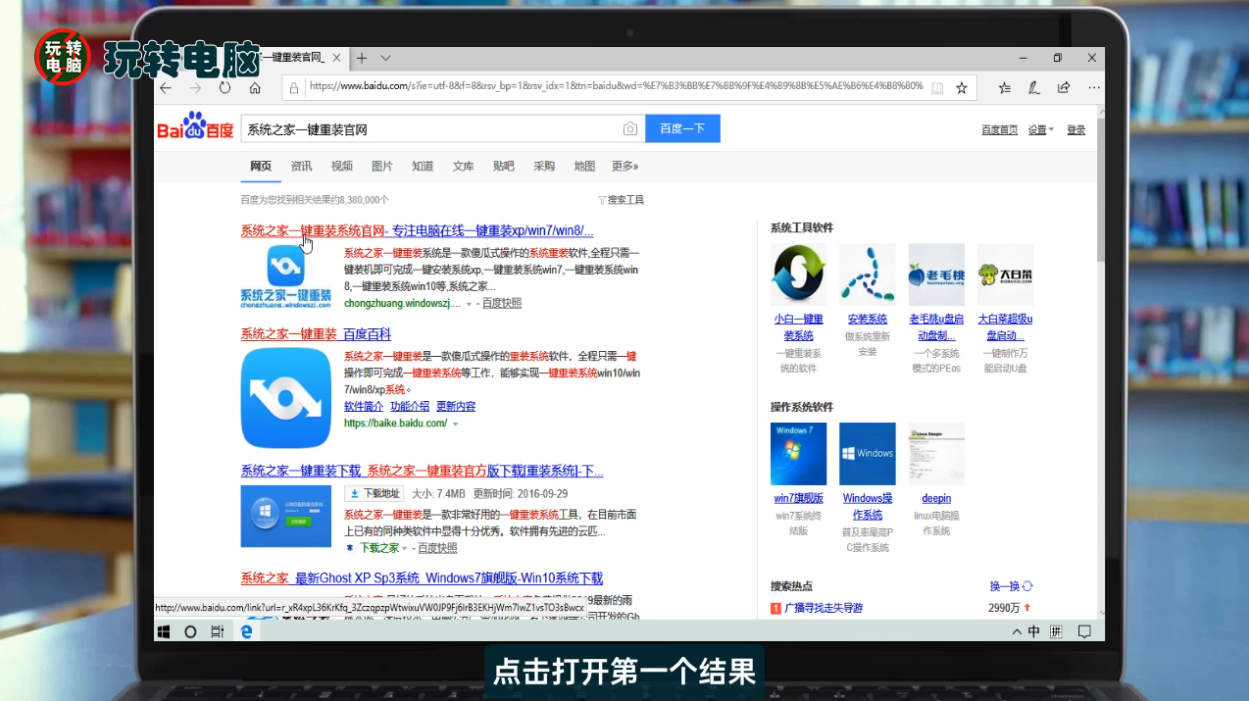Switch to the 资讯 tab
The image size is (1249, 701).
301,166
